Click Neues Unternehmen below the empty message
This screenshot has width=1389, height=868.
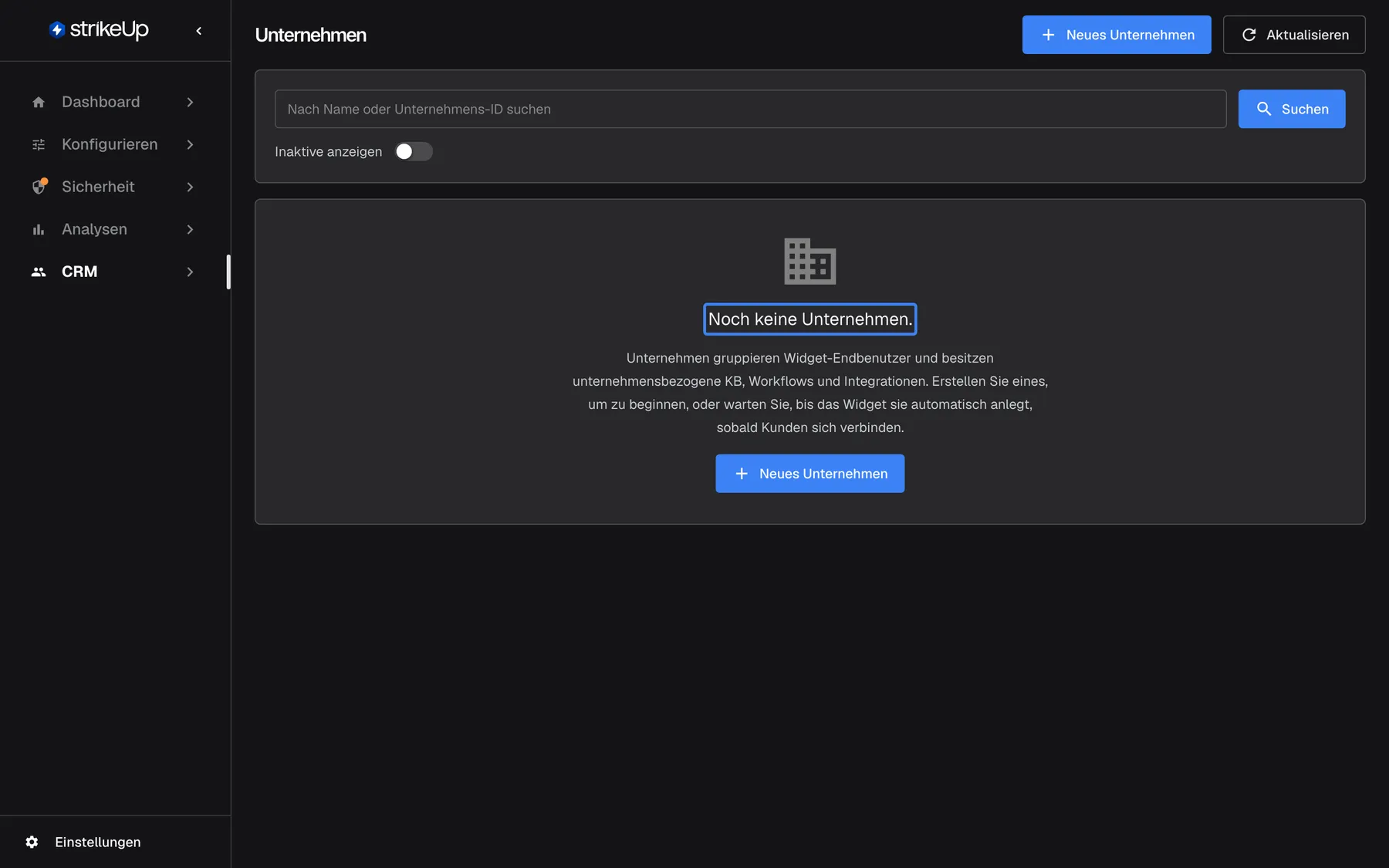pos(809,473)
